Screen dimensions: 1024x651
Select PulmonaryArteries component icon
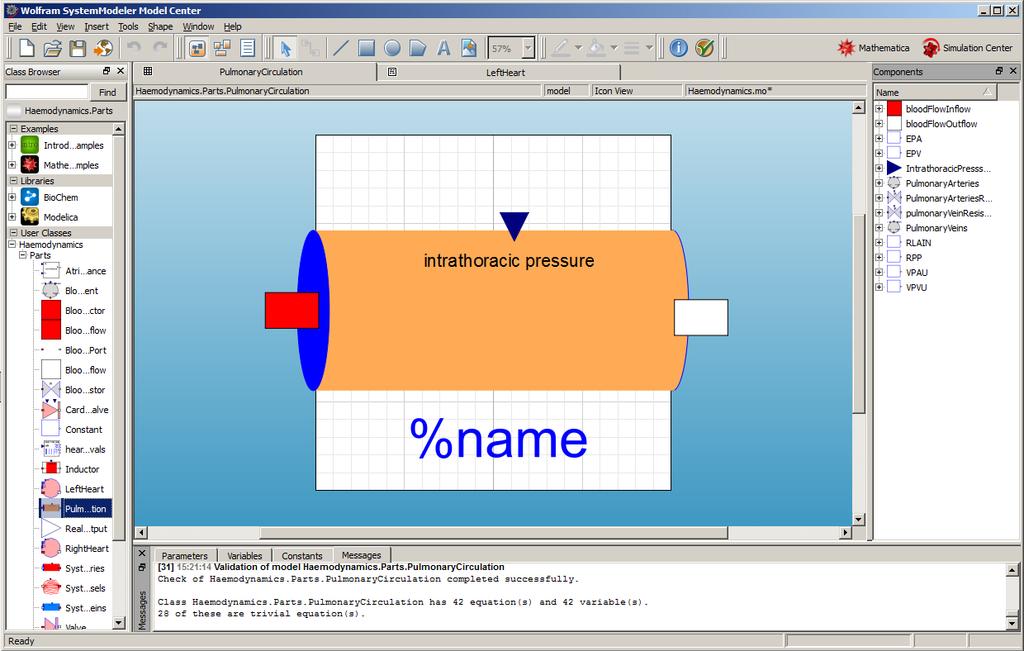click(894, 183)
